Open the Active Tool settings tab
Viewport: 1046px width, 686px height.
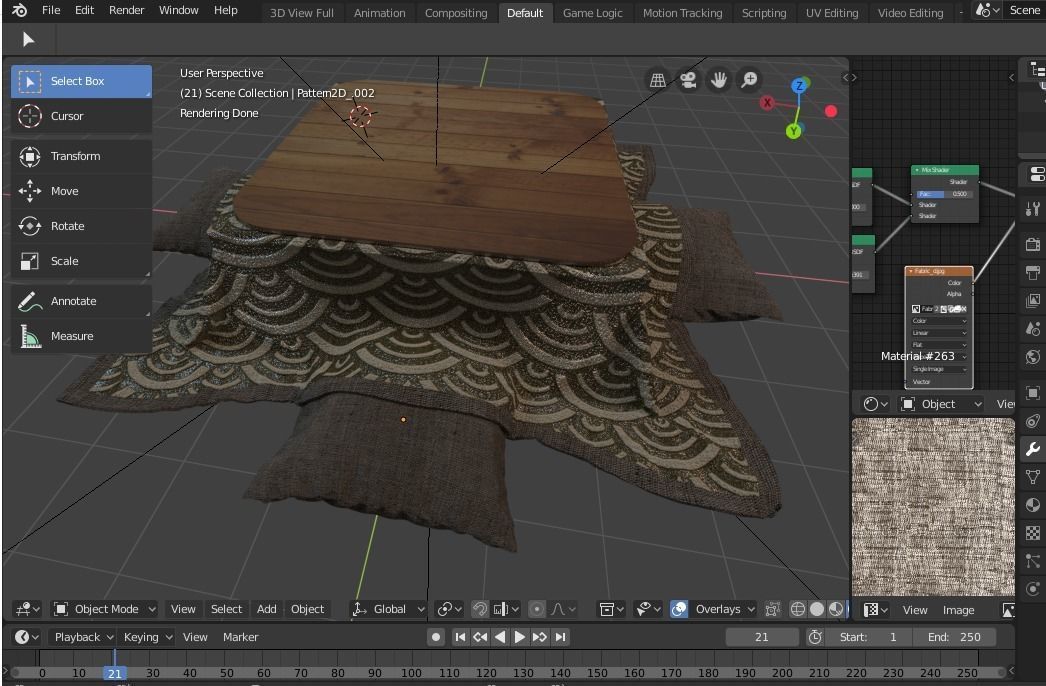pyautogui.click(x=1033, y=210)
